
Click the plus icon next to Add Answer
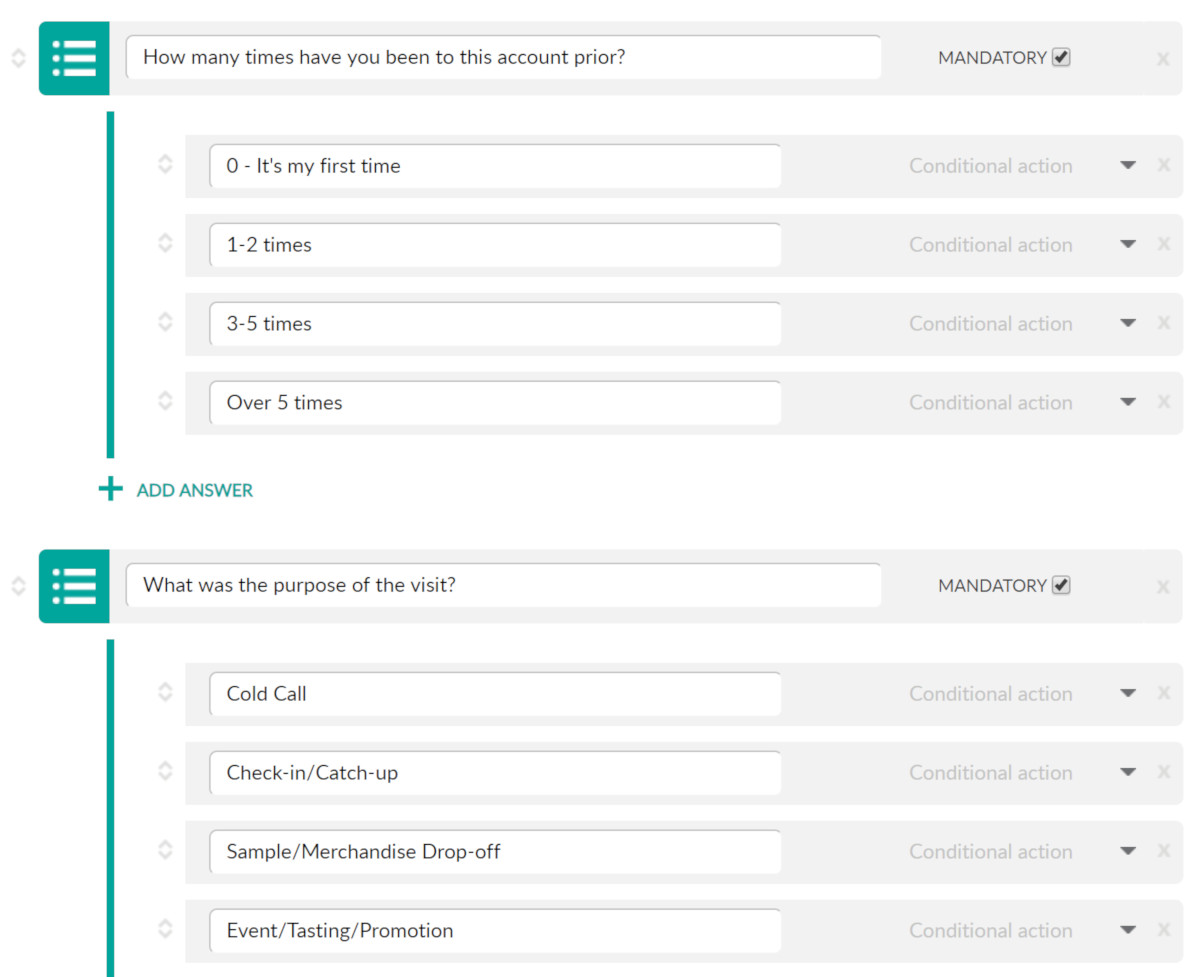[x=110, y=490]
